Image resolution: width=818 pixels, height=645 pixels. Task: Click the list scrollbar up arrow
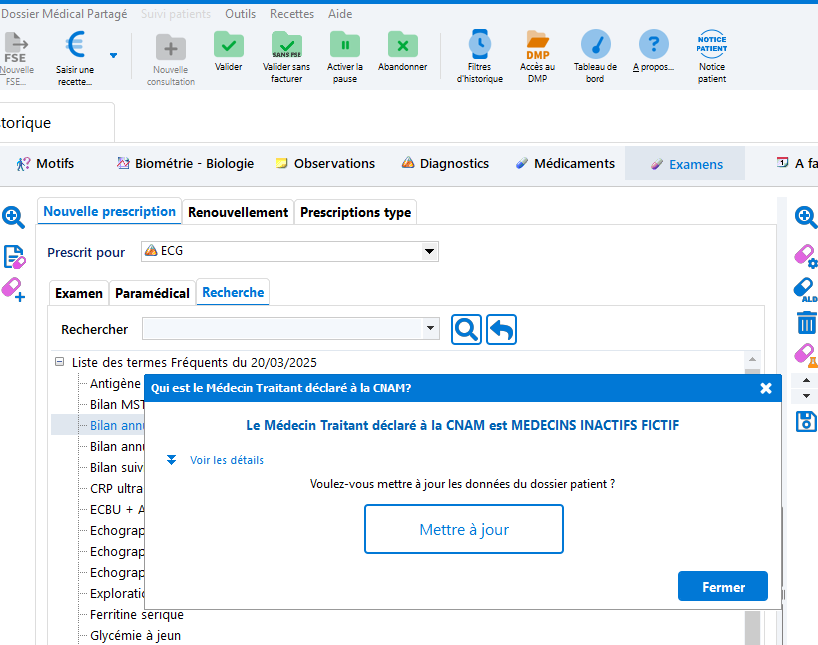pos(752,359)
